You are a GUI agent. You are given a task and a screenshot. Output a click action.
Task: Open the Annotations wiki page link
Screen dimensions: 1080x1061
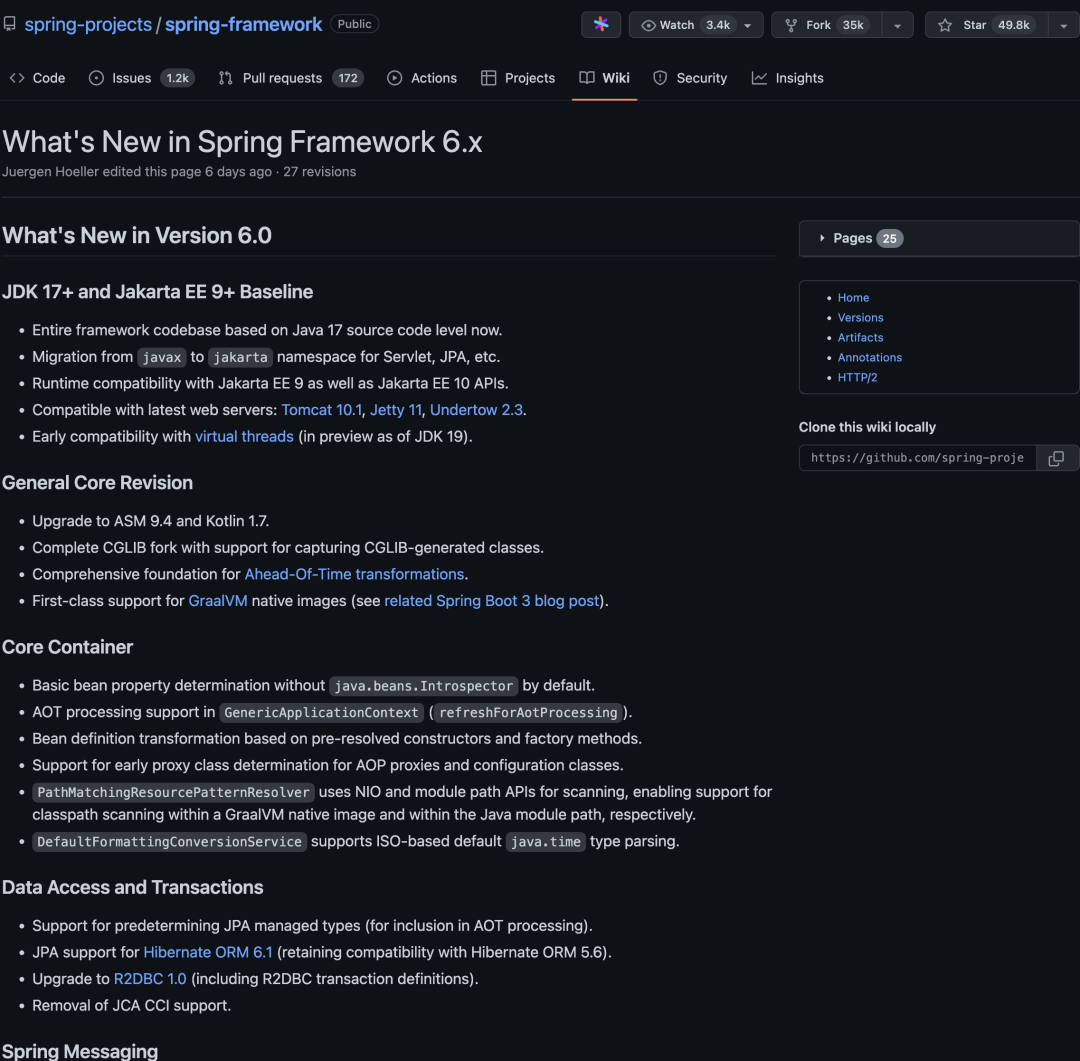point(869,358)
